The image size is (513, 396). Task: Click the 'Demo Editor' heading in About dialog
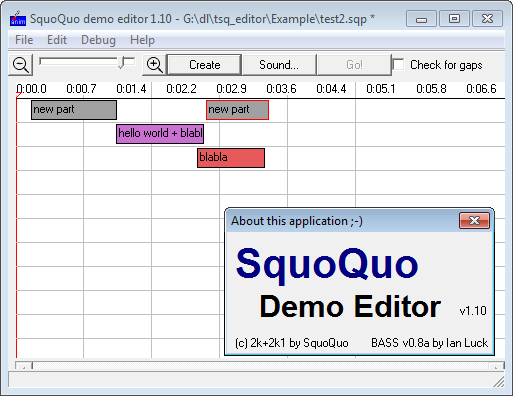[350, 307]
